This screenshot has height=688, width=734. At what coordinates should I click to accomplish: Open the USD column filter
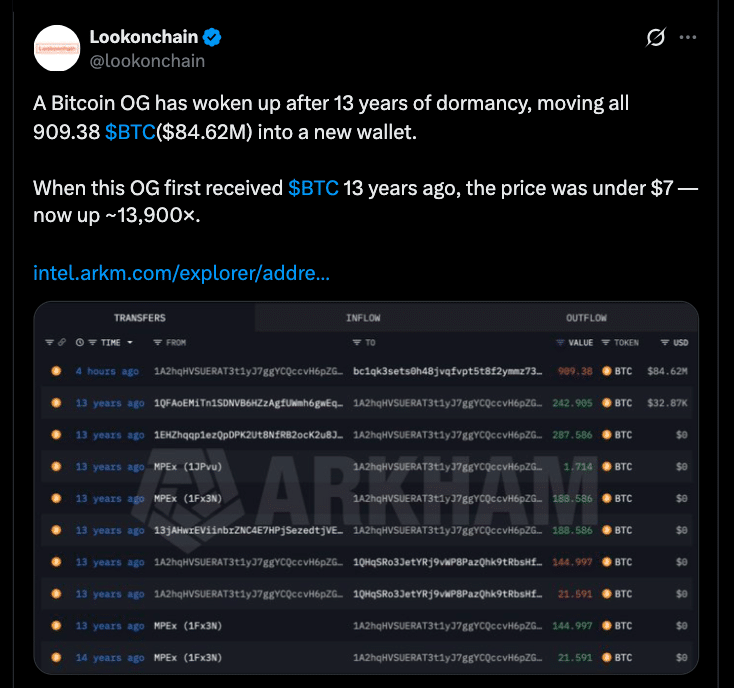[x=664, y=343]
